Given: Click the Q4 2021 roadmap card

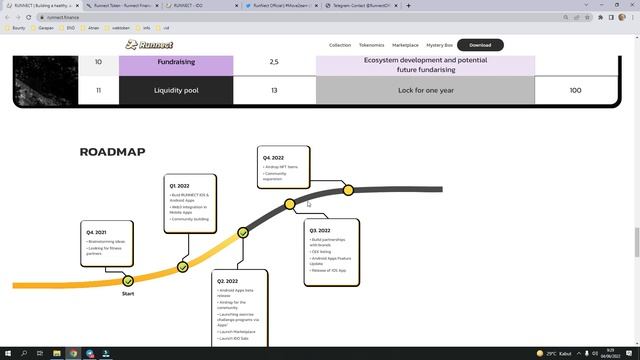Looking at the screenshot, I should (x=107, y=244).
